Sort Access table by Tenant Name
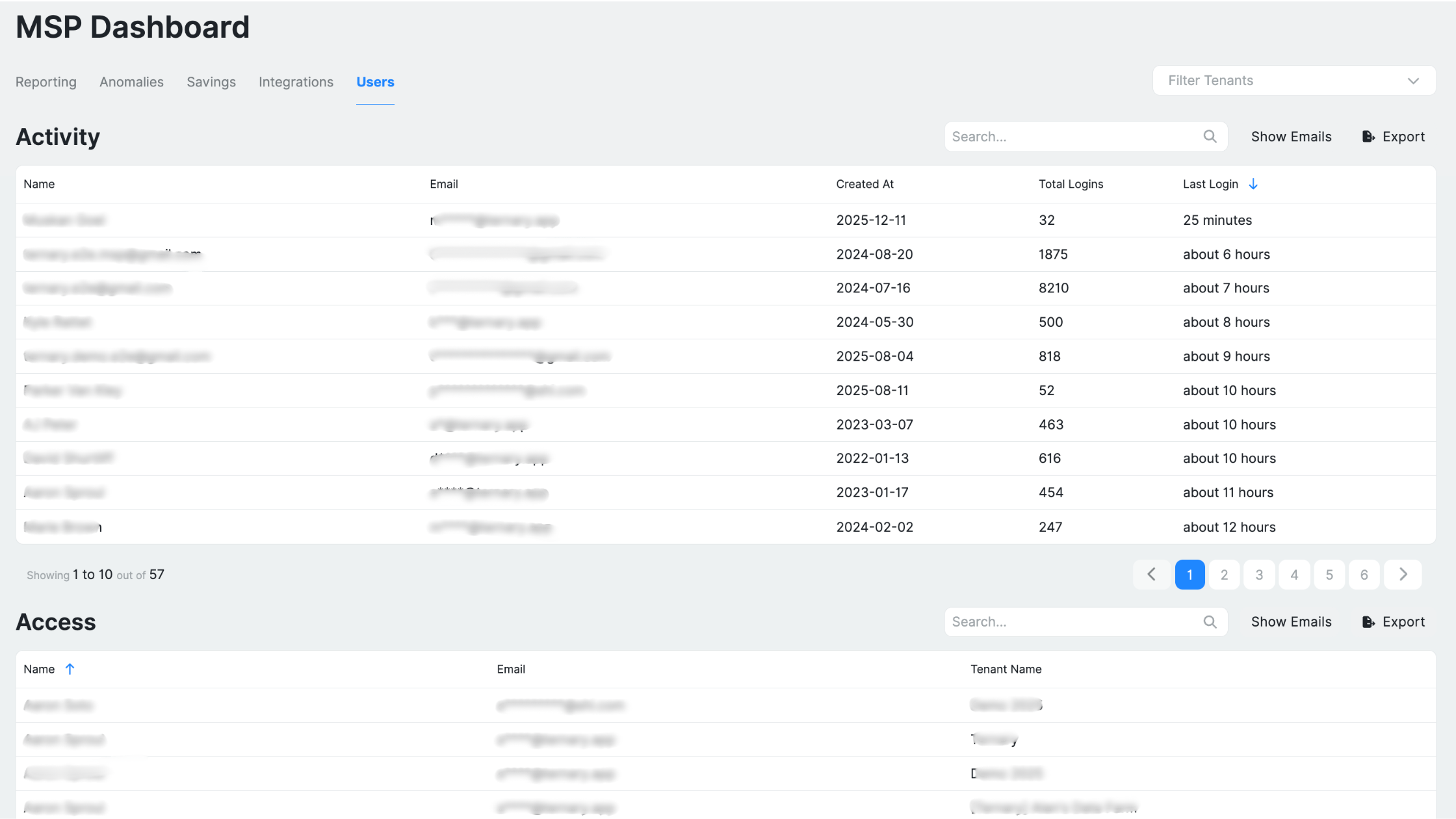The width and height of the screenshot is (1456, 819). pyautogui.click(x=1006, y=669)
